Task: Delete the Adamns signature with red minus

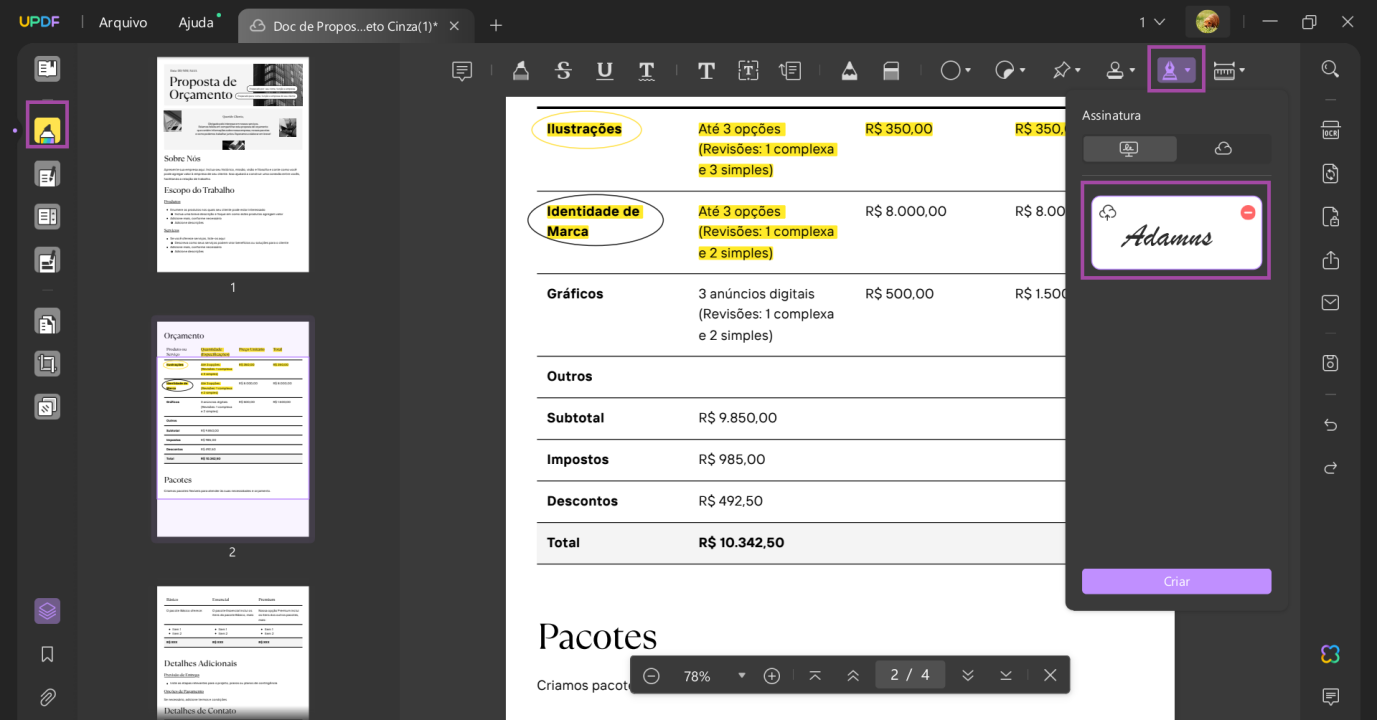Action: pos(1248,213)
